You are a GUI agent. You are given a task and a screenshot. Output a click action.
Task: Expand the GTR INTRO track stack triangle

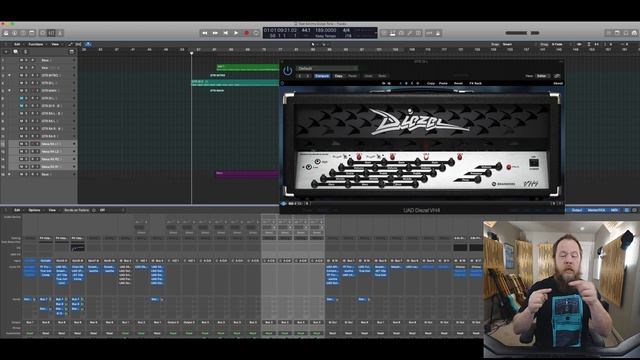(x=9, y=75)
